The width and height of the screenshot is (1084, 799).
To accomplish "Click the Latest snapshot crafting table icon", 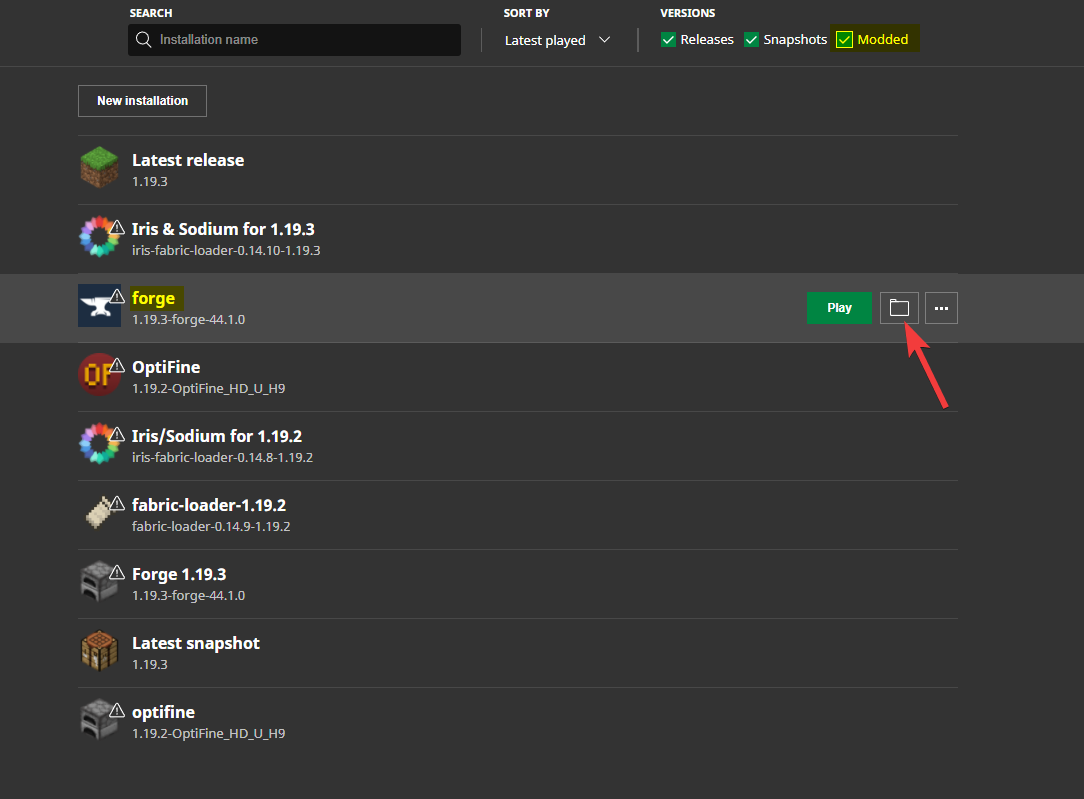I will click(x=99, y=652).
